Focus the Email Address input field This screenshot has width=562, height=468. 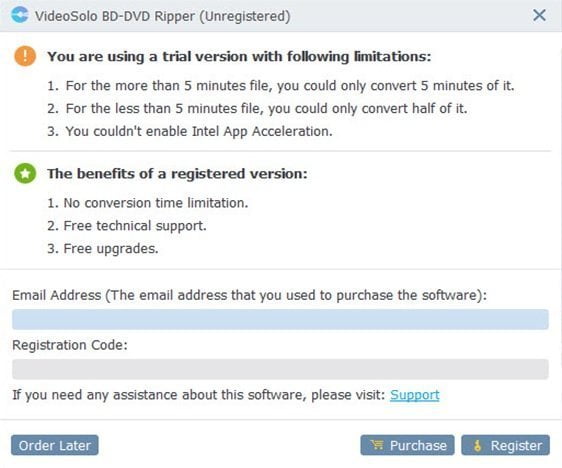pos(280,319)
